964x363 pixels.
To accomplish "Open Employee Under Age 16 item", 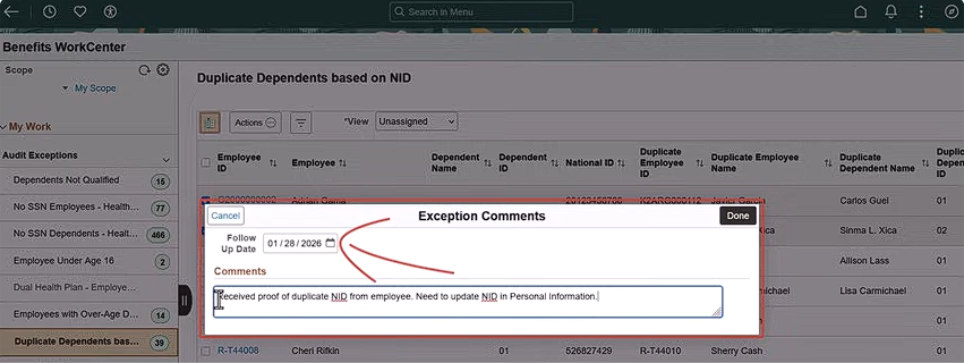I will 63,261.
